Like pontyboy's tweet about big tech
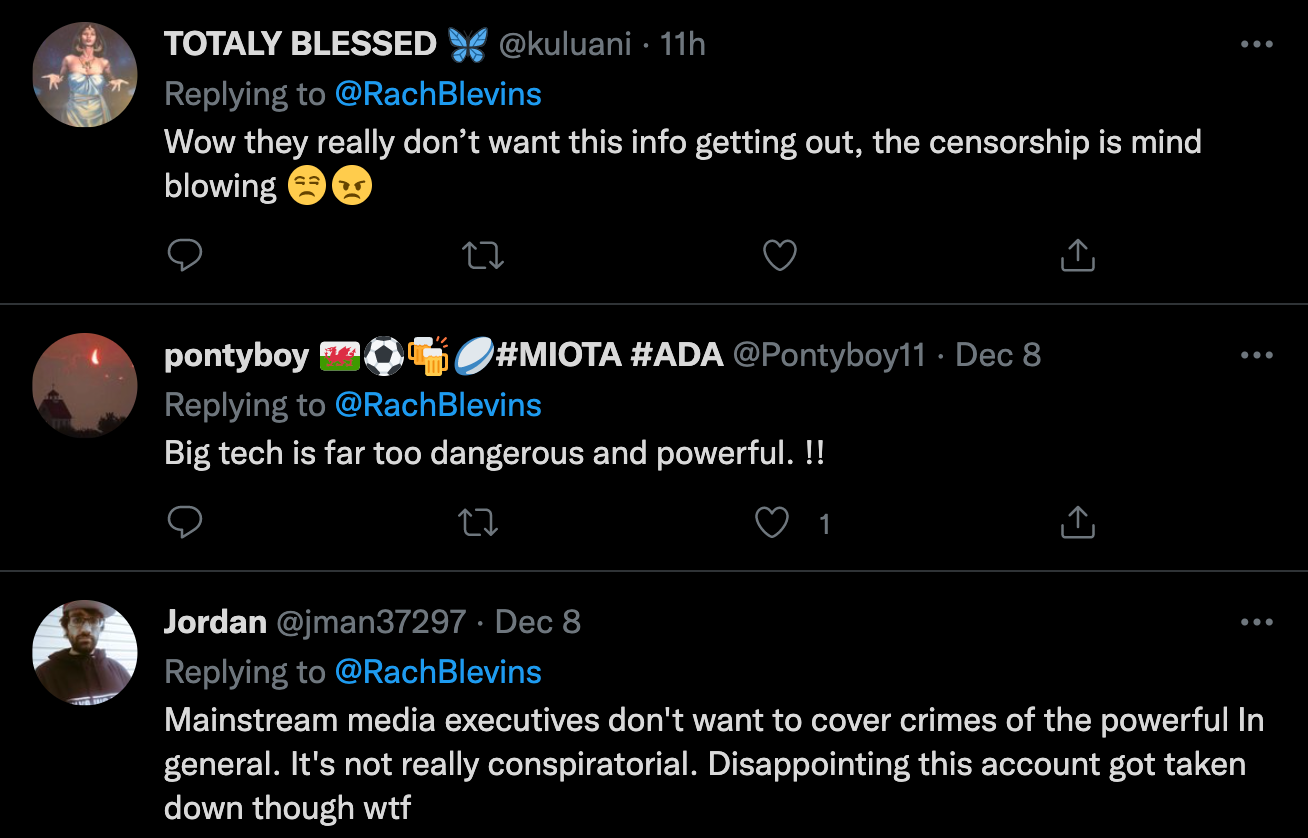Image resolution: width=1308 pixels, height=838 pixels. [770, 521]
